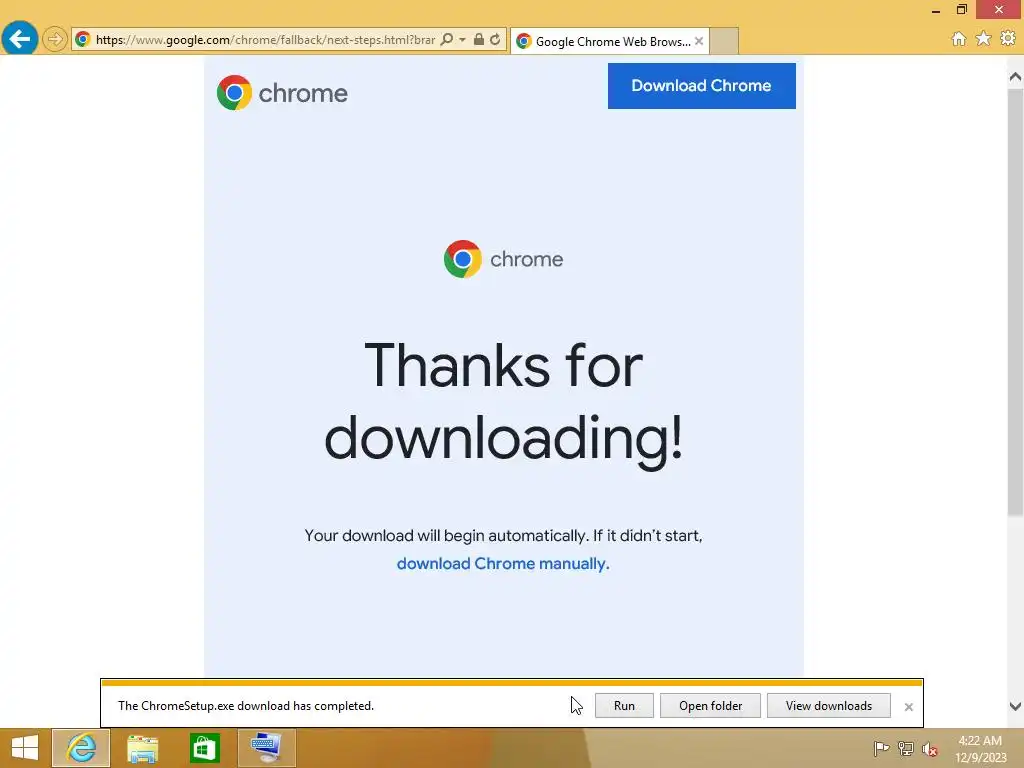Viewport: 1024px width, 768px height.
Task: Open File Explorer from taskbar
Action: point(142,748)
